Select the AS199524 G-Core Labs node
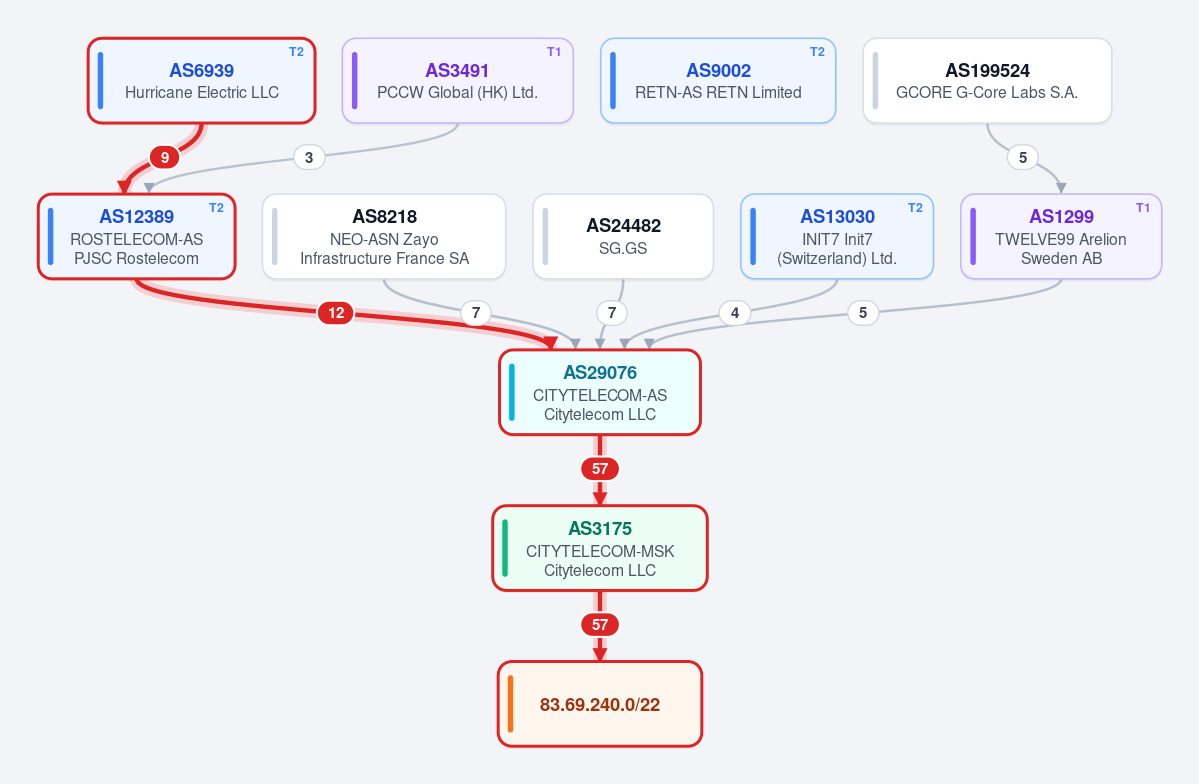The image size is (1199, 784). coord(987,80)
